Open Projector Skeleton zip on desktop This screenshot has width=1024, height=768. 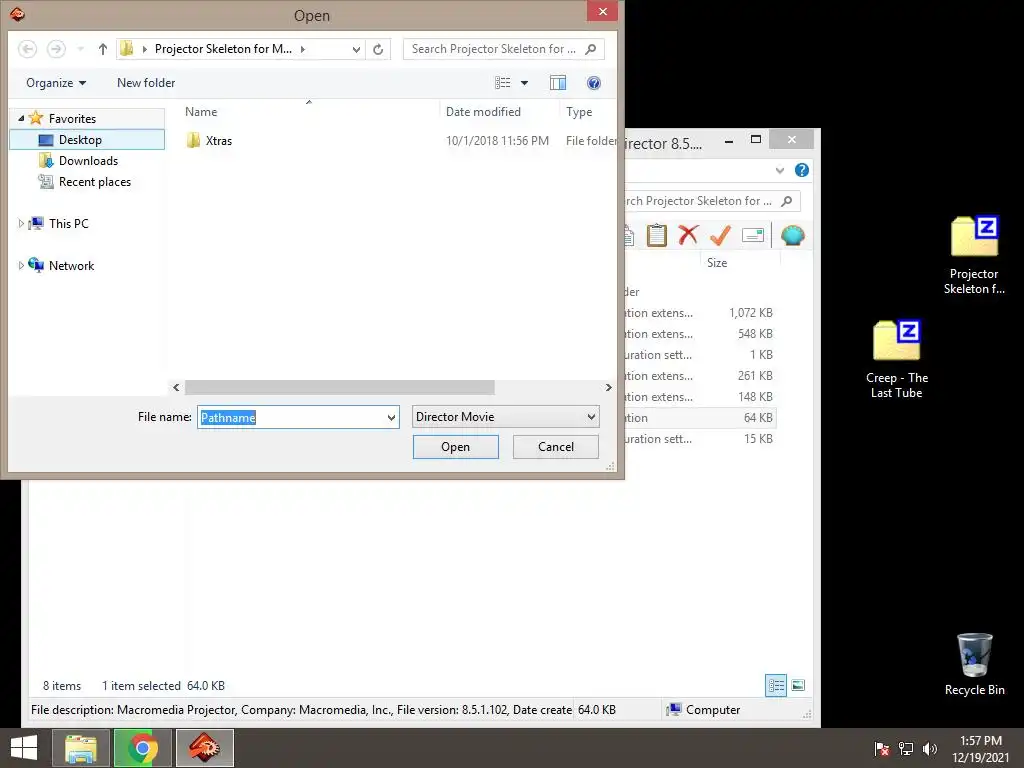tap(974, 255)
